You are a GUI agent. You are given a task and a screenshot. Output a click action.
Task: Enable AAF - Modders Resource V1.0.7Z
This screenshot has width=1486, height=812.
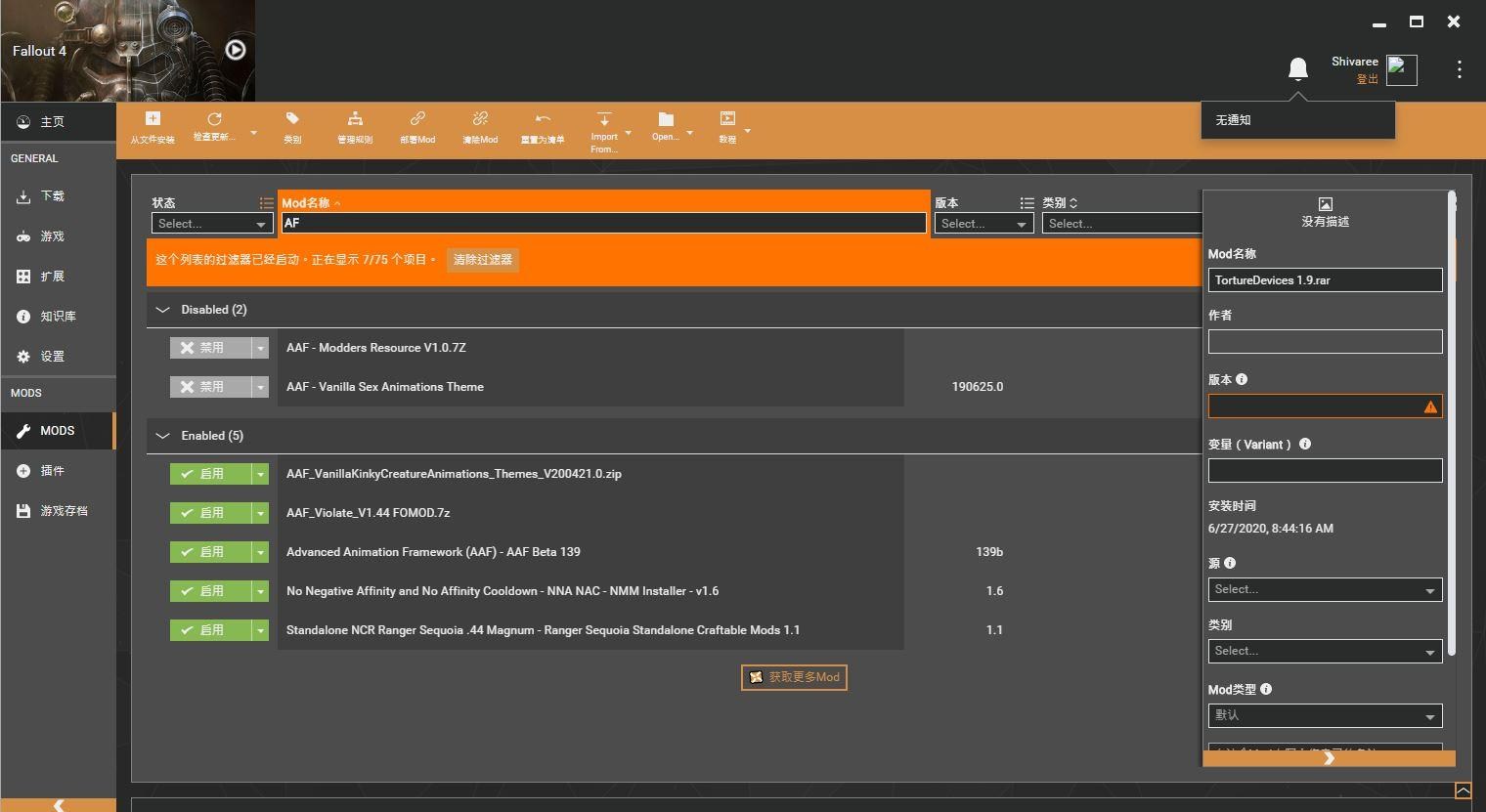210,348
